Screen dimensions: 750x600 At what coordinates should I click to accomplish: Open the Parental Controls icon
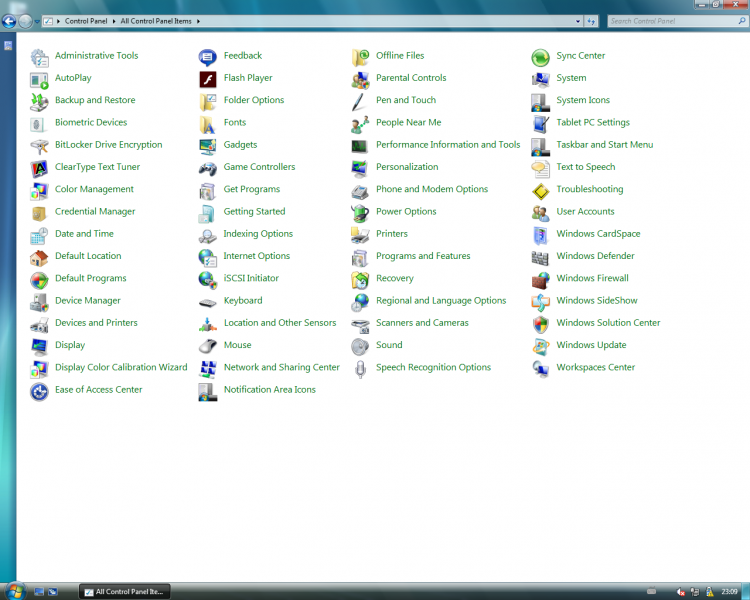pos(360,79)
